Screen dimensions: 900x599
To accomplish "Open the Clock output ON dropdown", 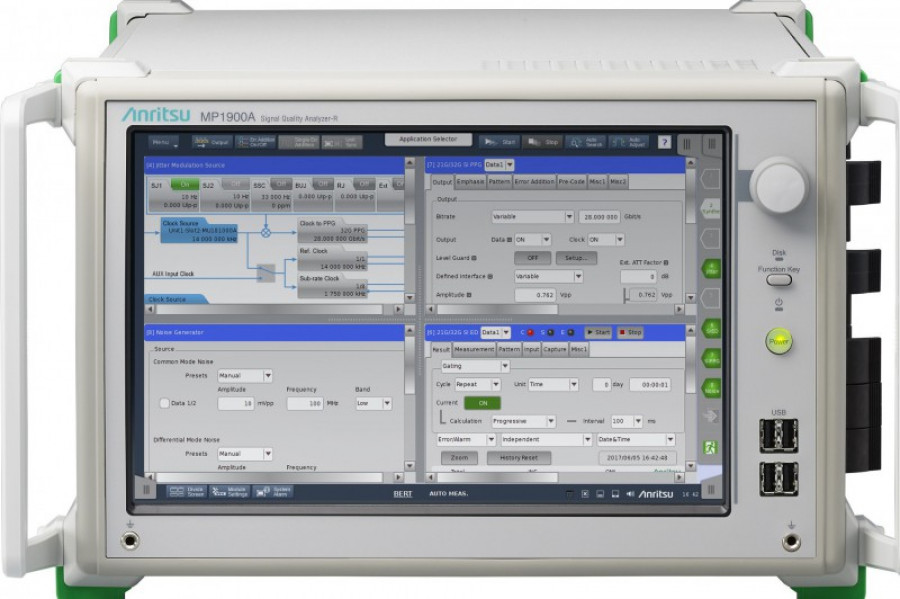I will tap(605, 240).
